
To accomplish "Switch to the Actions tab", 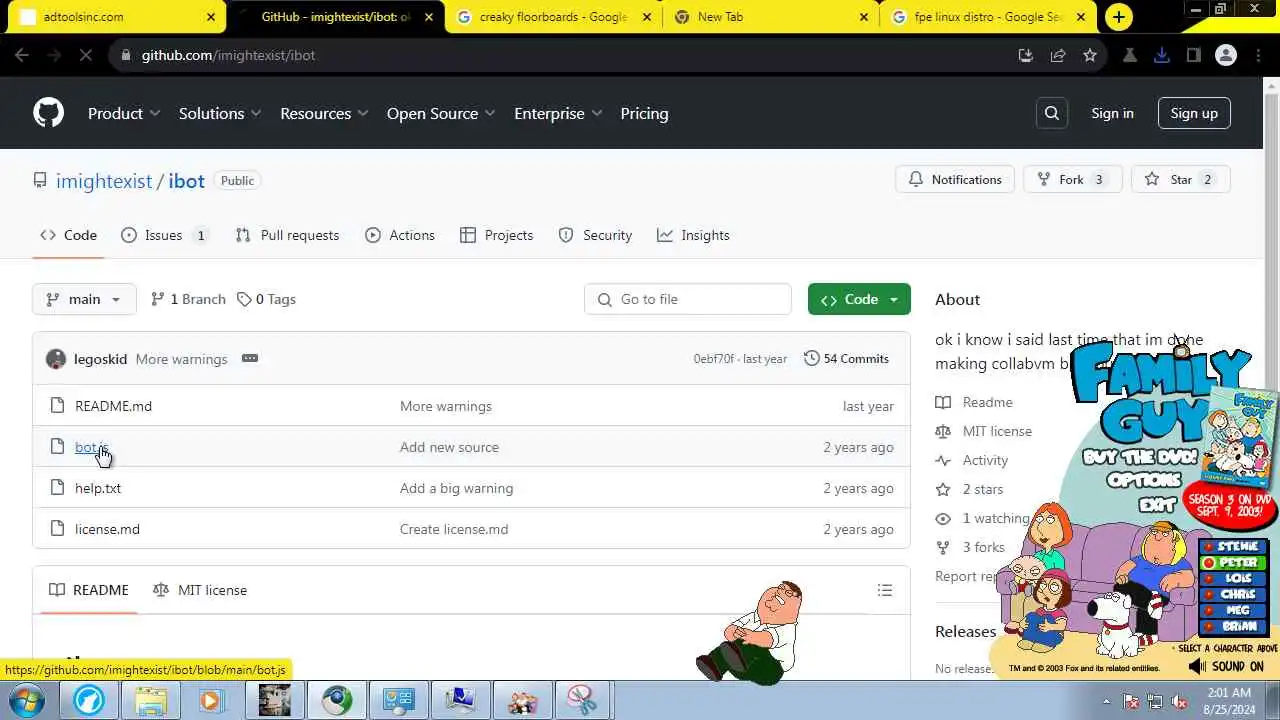I will pos(400,235).
